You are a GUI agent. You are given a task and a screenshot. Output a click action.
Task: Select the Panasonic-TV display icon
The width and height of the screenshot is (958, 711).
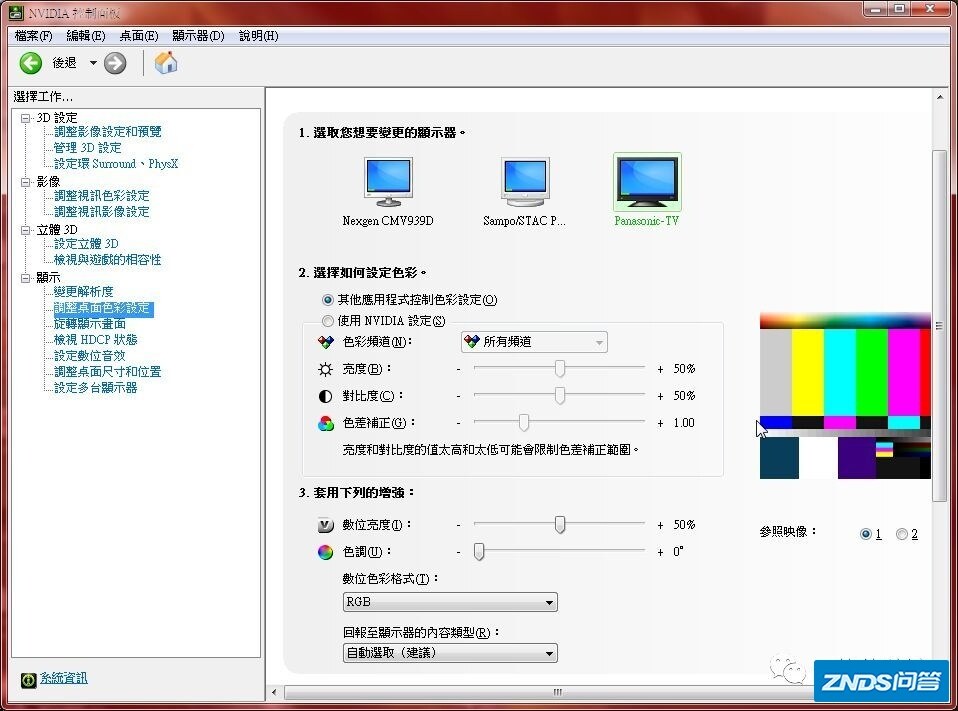[647, 182]
